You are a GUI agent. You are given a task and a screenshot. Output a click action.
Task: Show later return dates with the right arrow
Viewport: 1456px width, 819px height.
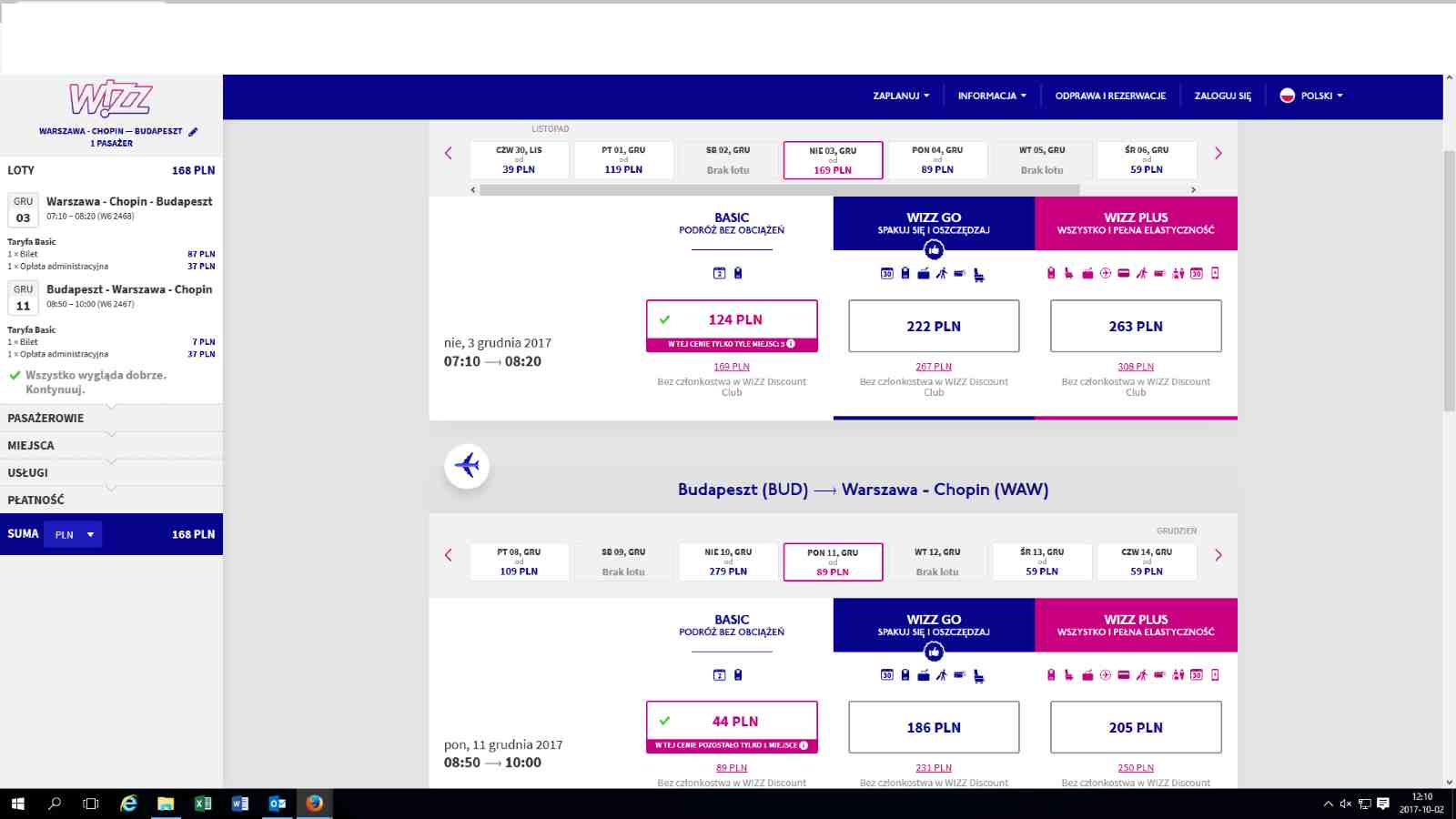pos(1218,555)
